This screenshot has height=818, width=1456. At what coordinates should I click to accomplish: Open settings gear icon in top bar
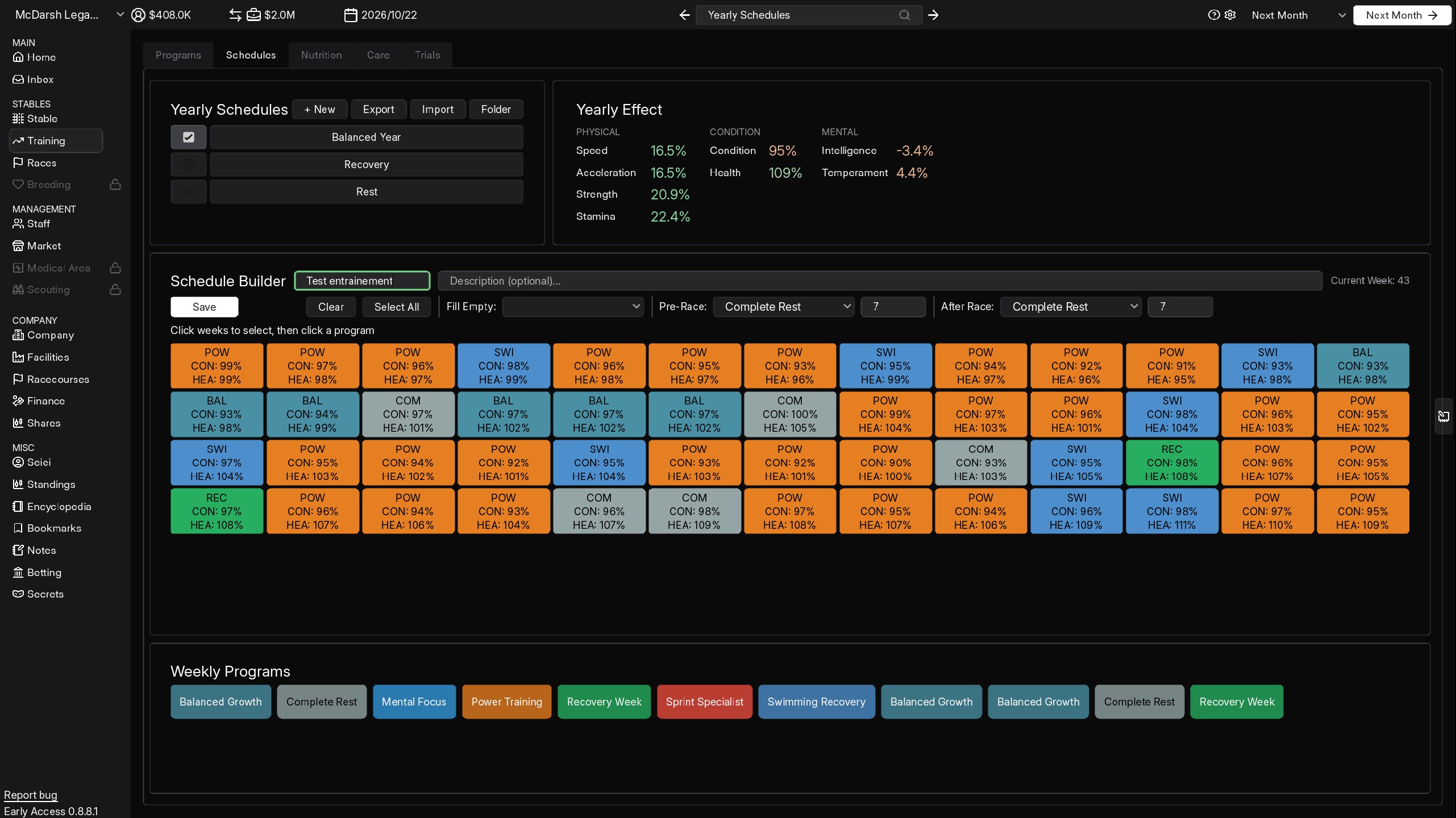point(1230,15)
